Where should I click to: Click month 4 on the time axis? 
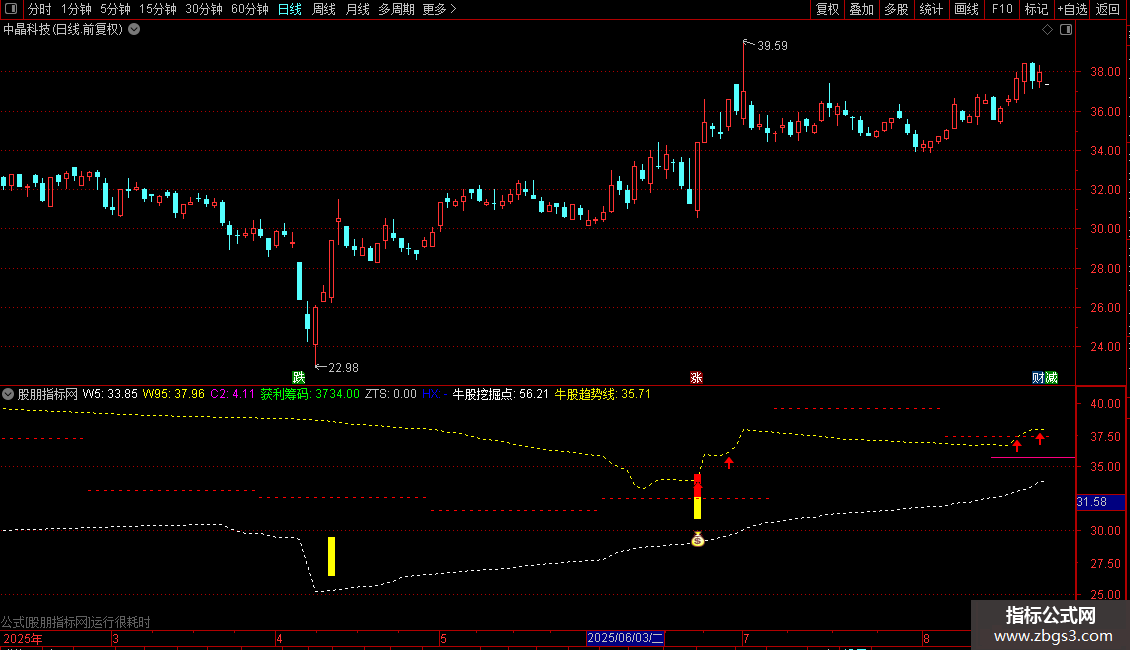click(280, 638)
